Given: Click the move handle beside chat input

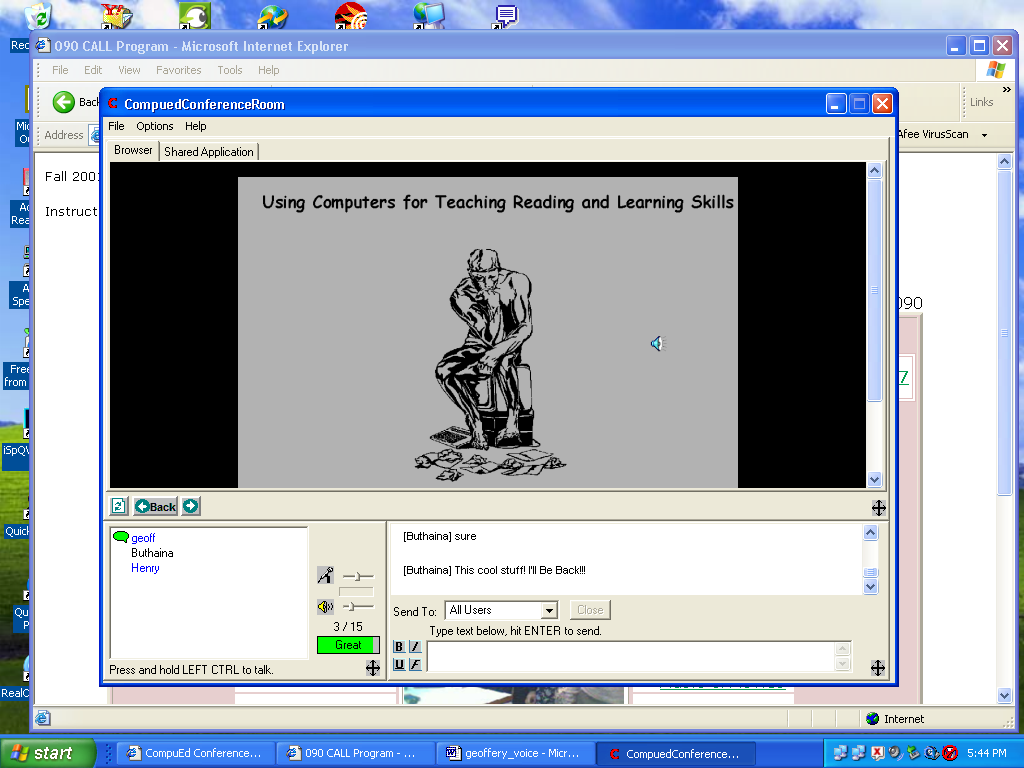Looking at the screenshot, I should point(878,667).
